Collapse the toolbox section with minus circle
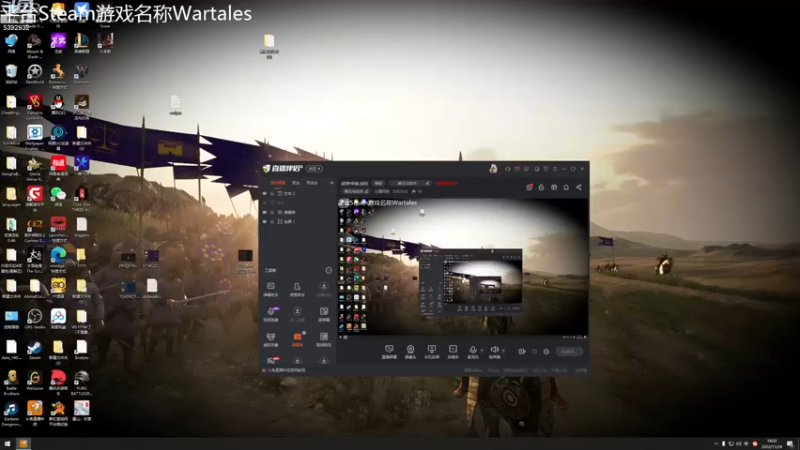800x450 pixels. 329,270
